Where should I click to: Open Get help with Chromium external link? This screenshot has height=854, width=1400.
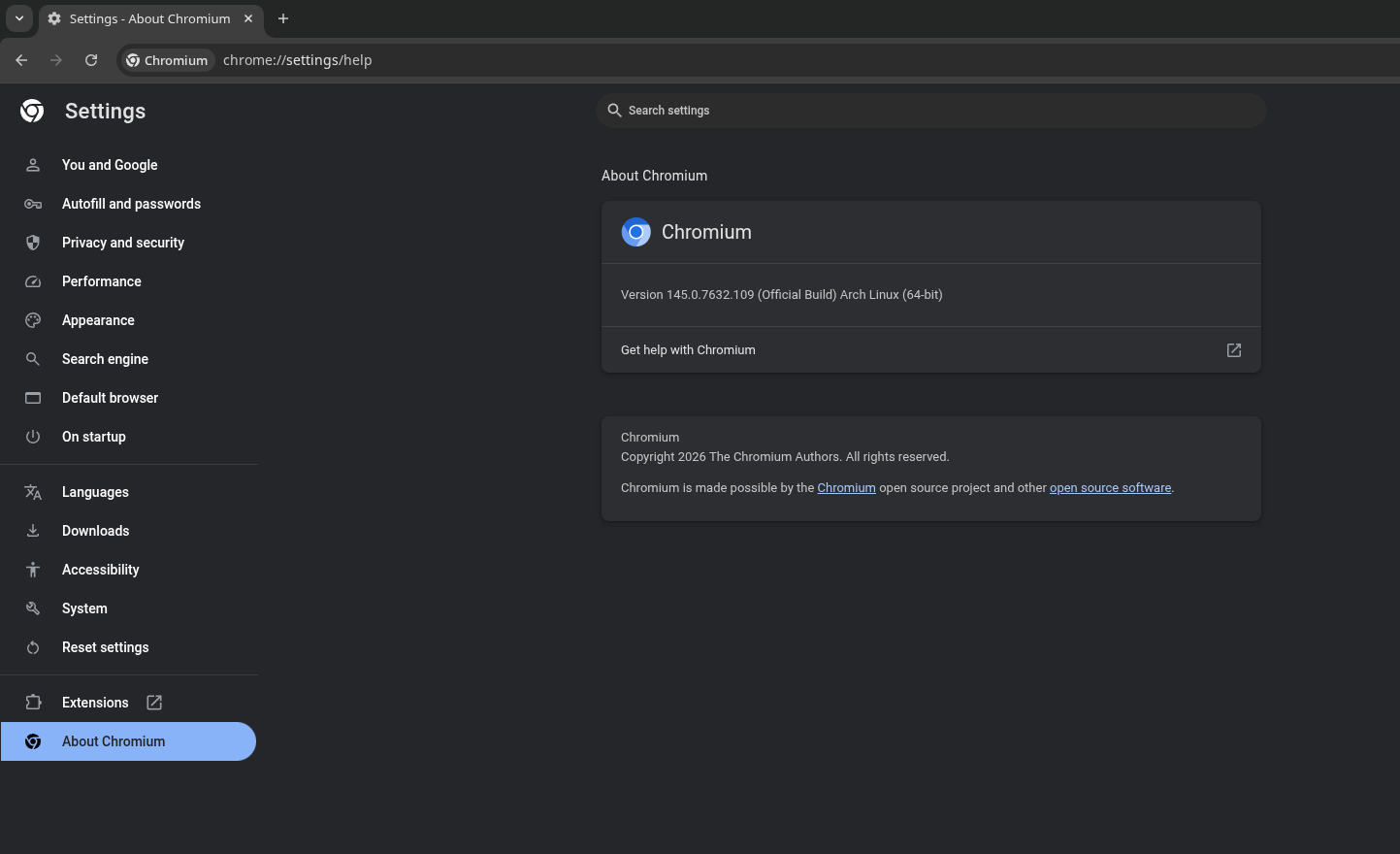(x=1233, y=350)
